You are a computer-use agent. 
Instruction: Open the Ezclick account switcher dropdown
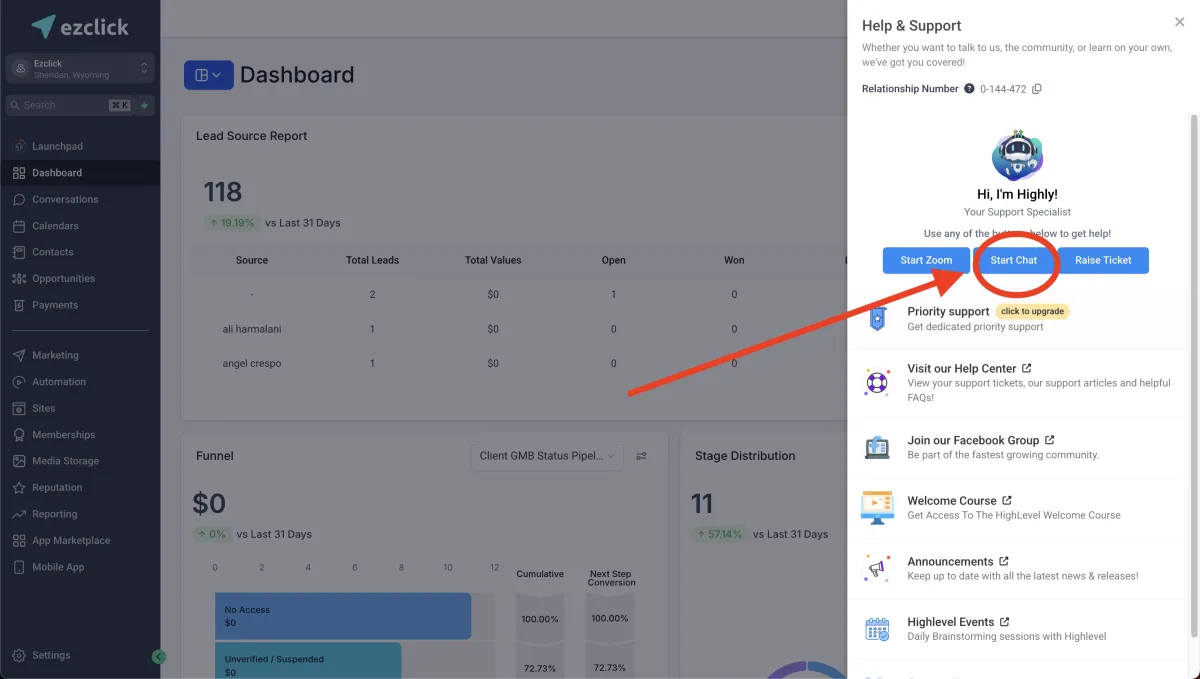click(80, 68)
